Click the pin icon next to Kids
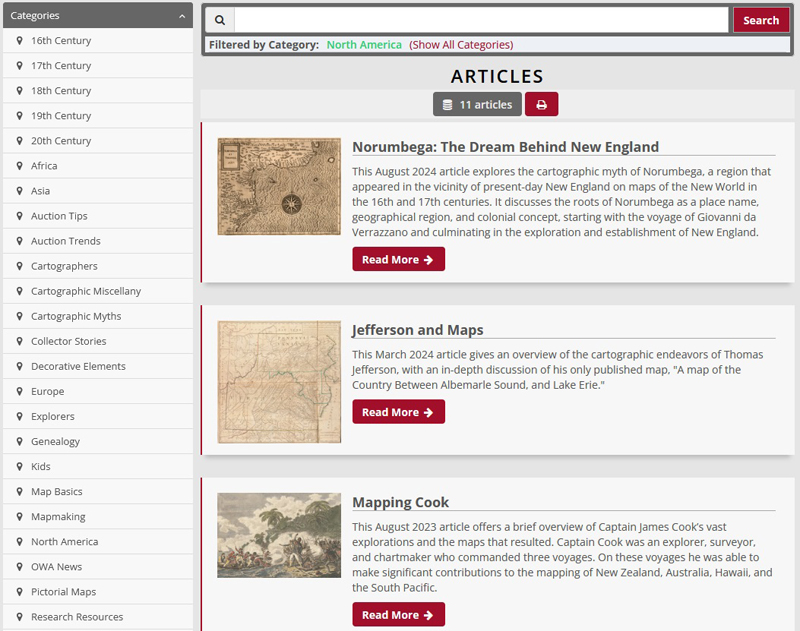This screenshot has height=631, width=800. coord(19,466)
